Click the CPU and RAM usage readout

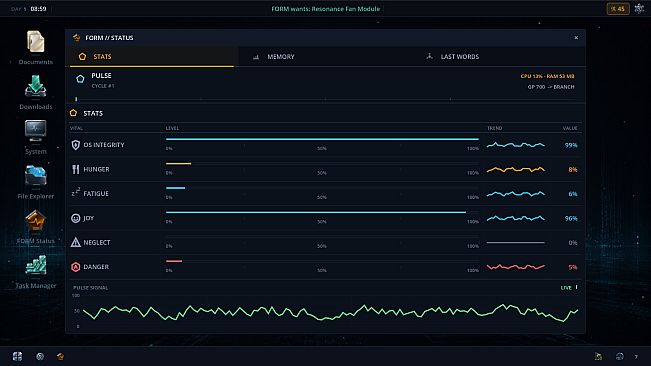pos(547,76)
